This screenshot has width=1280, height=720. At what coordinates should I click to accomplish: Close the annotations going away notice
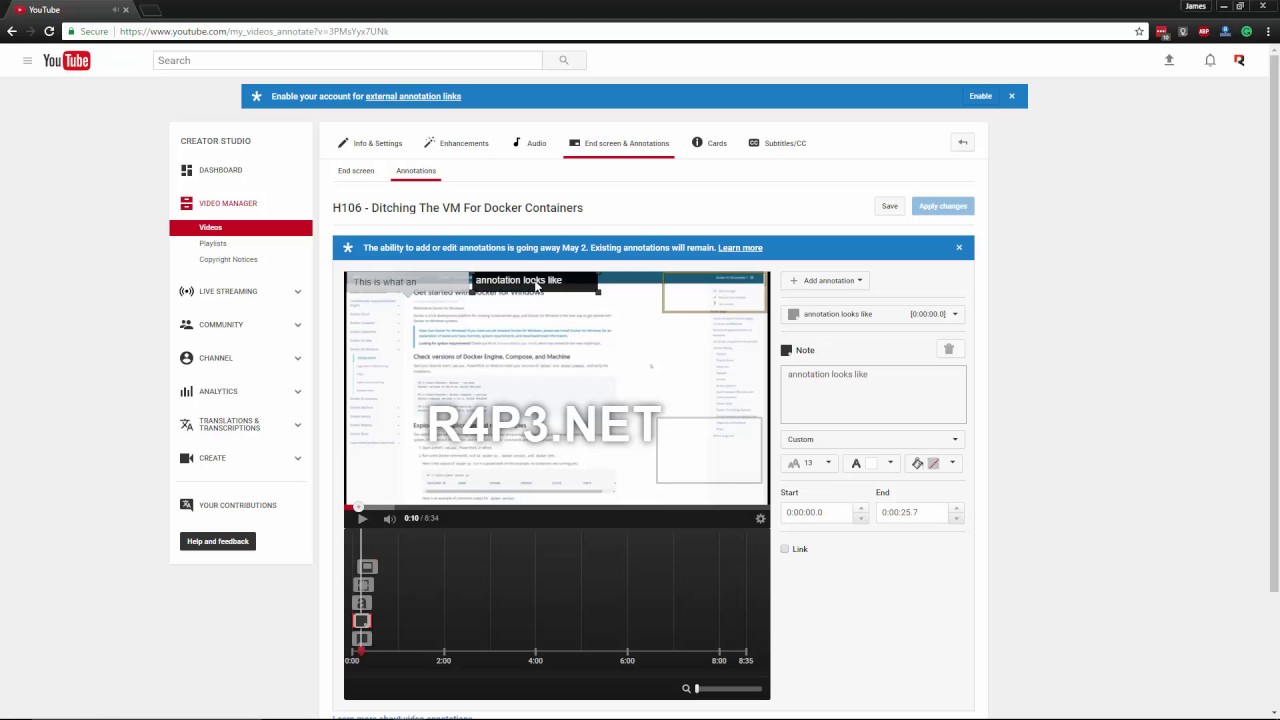(x=959, y=248)
